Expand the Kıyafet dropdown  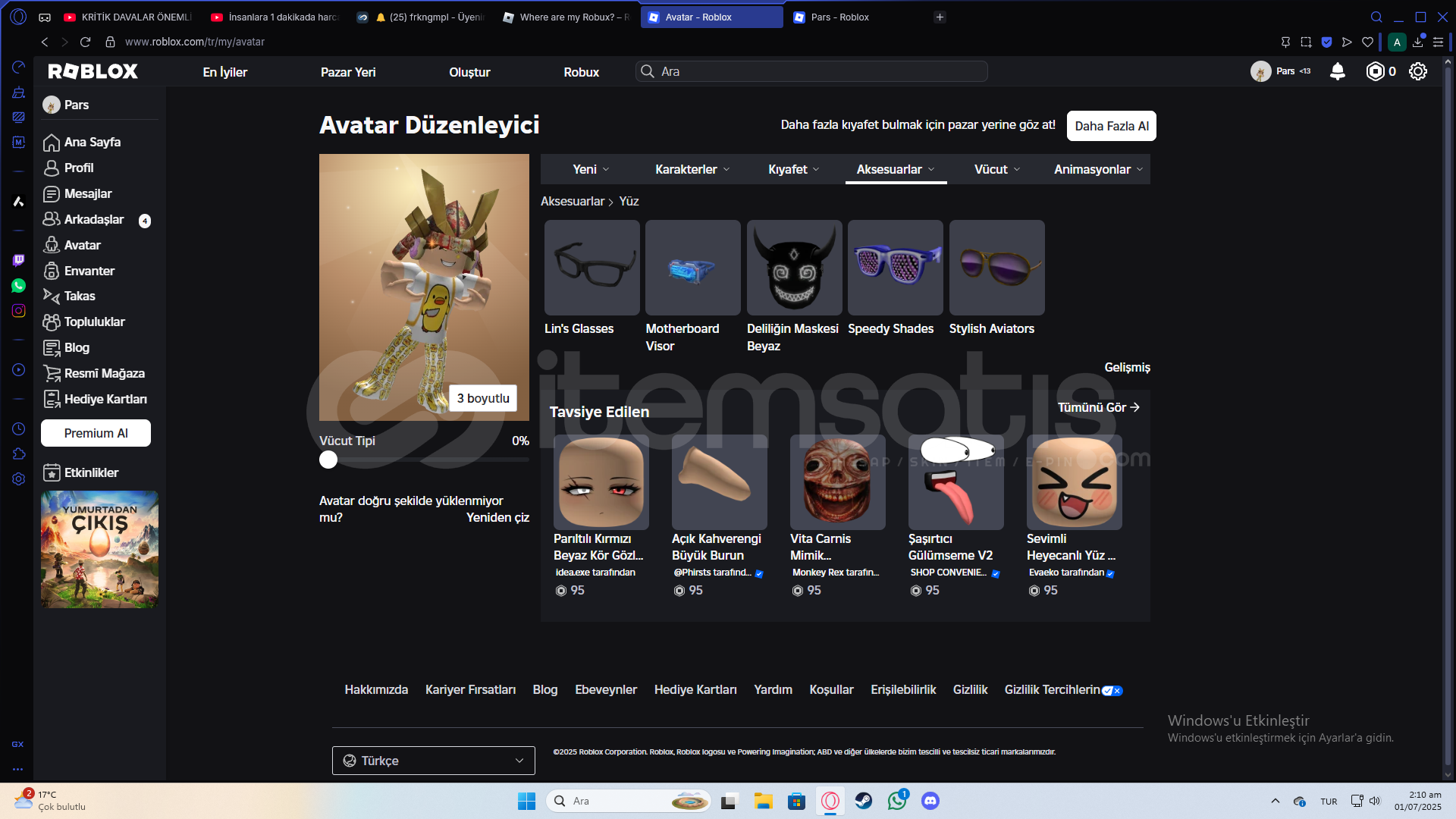tap(793, 169)
